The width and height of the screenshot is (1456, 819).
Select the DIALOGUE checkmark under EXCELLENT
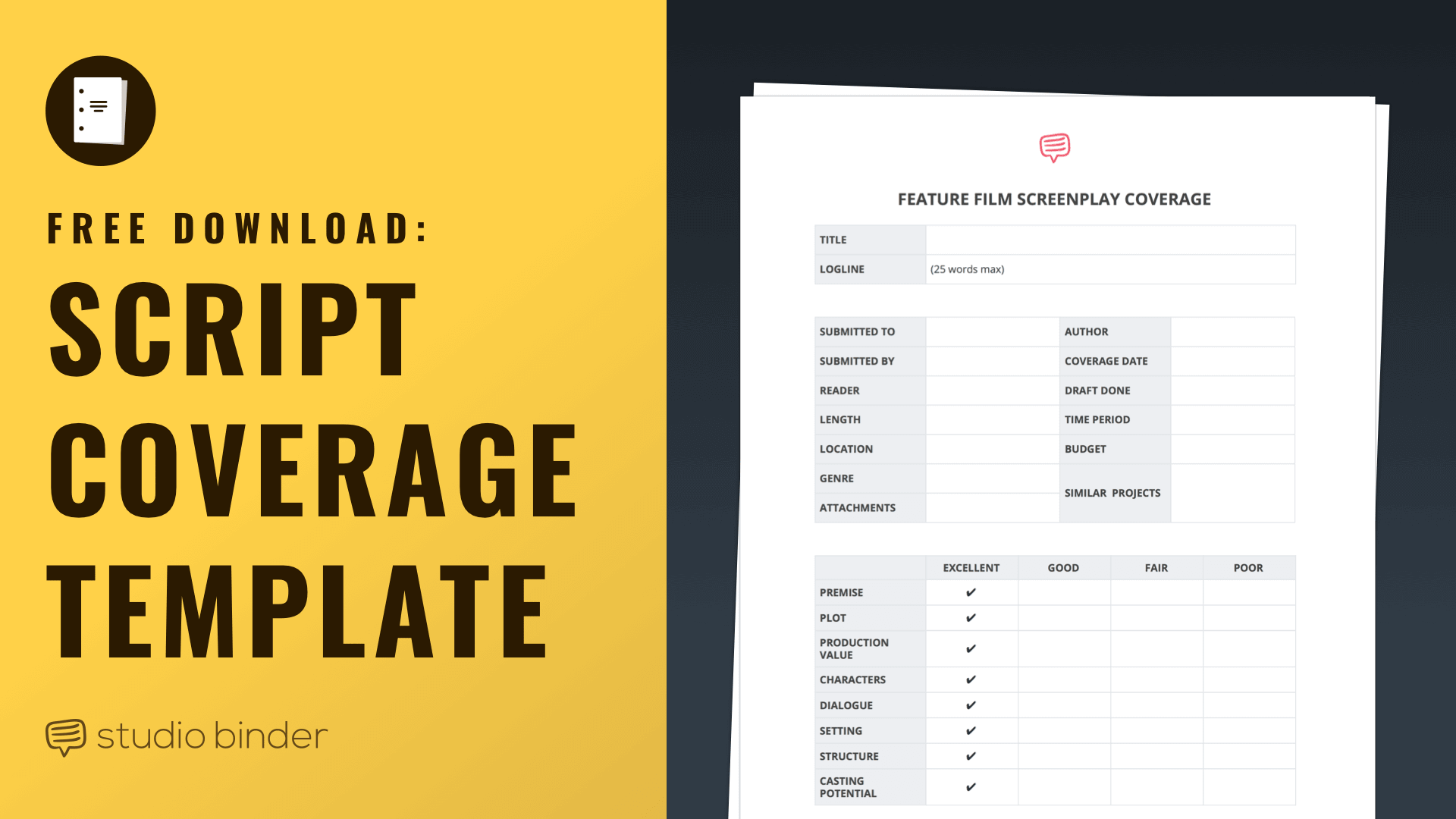(x=971, y=705)
